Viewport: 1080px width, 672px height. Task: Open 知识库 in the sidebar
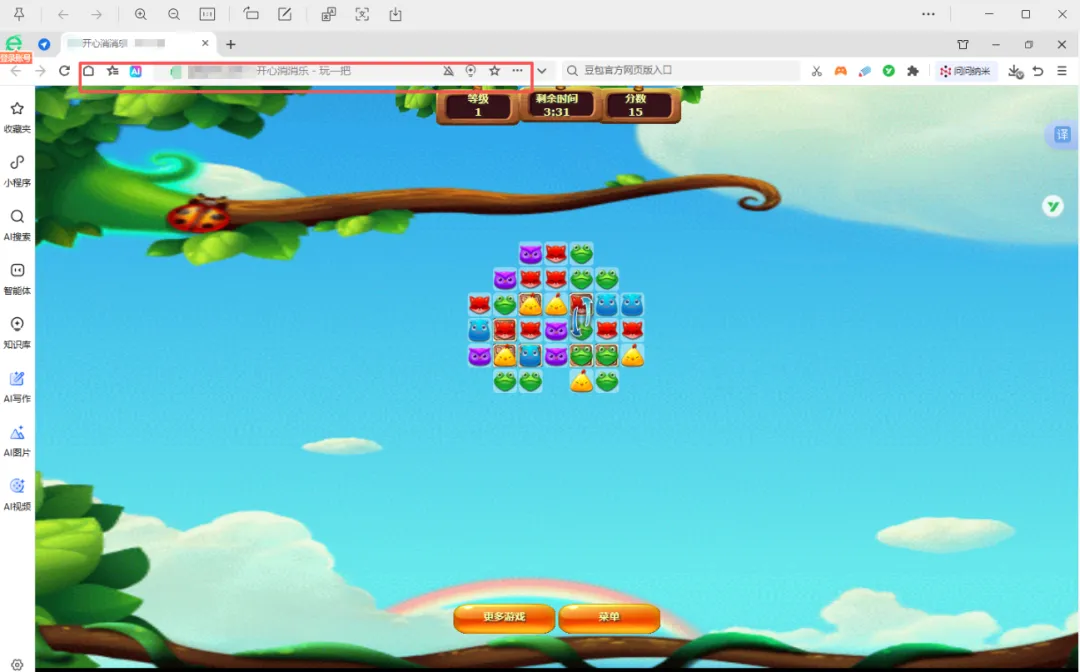pos(17,333)
